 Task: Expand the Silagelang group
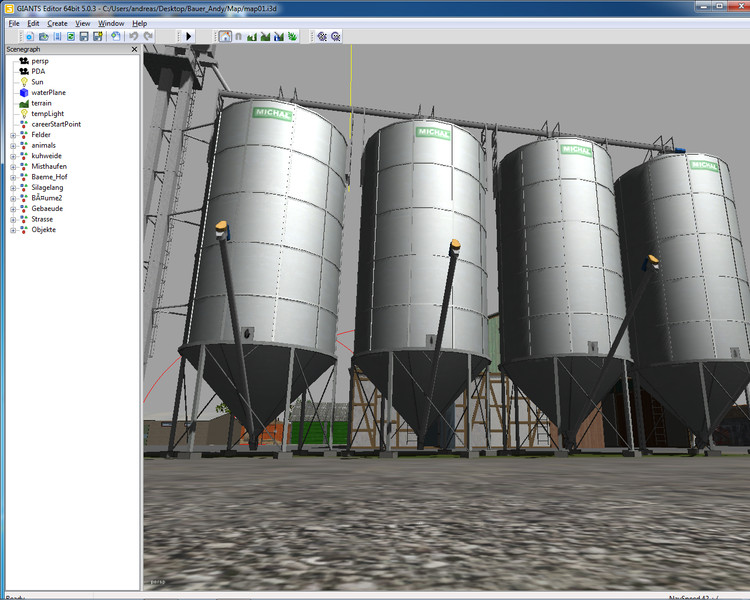pyautogui.click(x=13, y=188)
